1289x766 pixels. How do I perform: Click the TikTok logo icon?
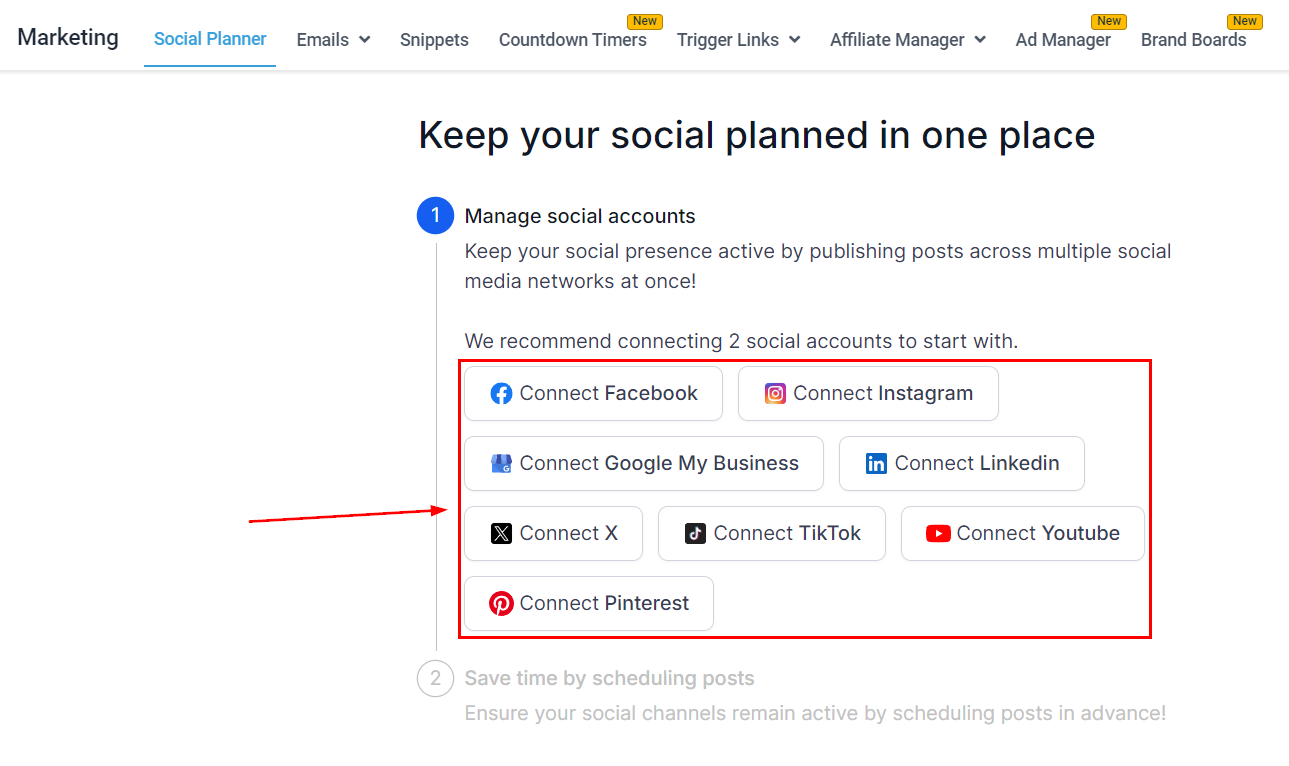tap(695, 534)
